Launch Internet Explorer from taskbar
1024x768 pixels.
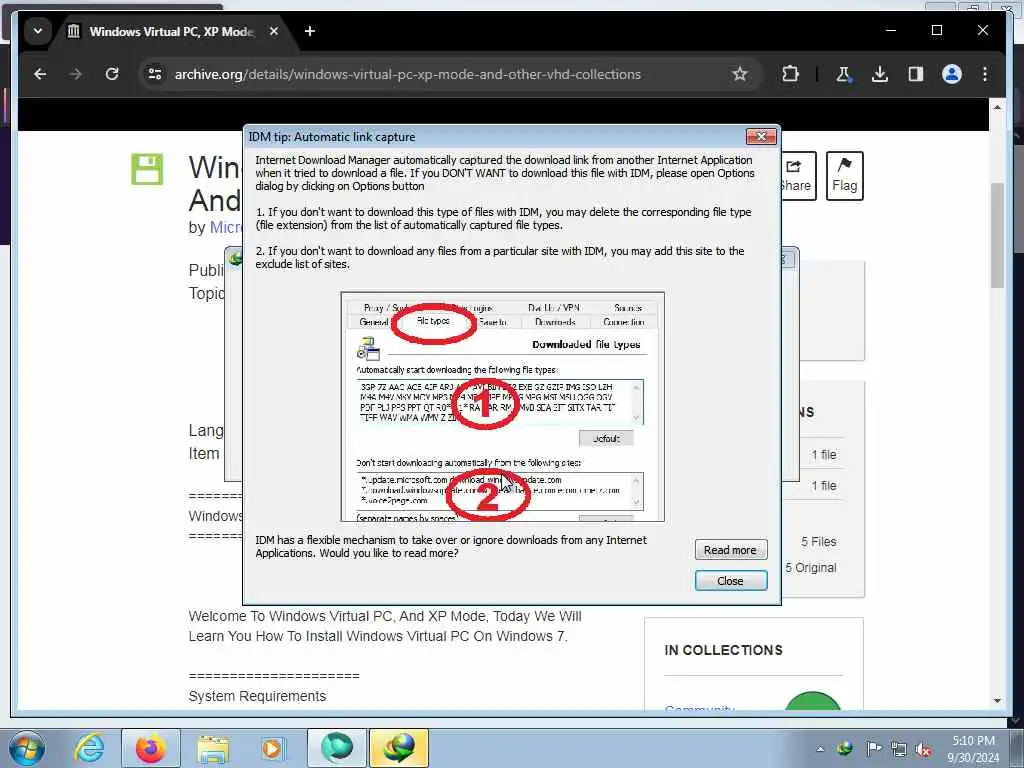pyautogui.click(x=89, y=748)
